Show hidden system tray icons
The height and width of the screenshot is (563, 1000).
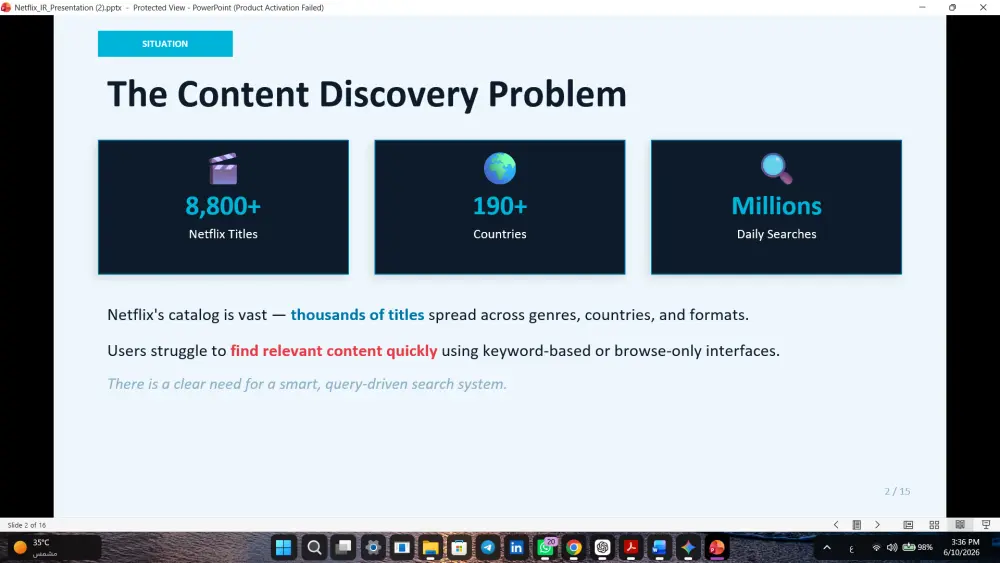click(x=827, y=547)
